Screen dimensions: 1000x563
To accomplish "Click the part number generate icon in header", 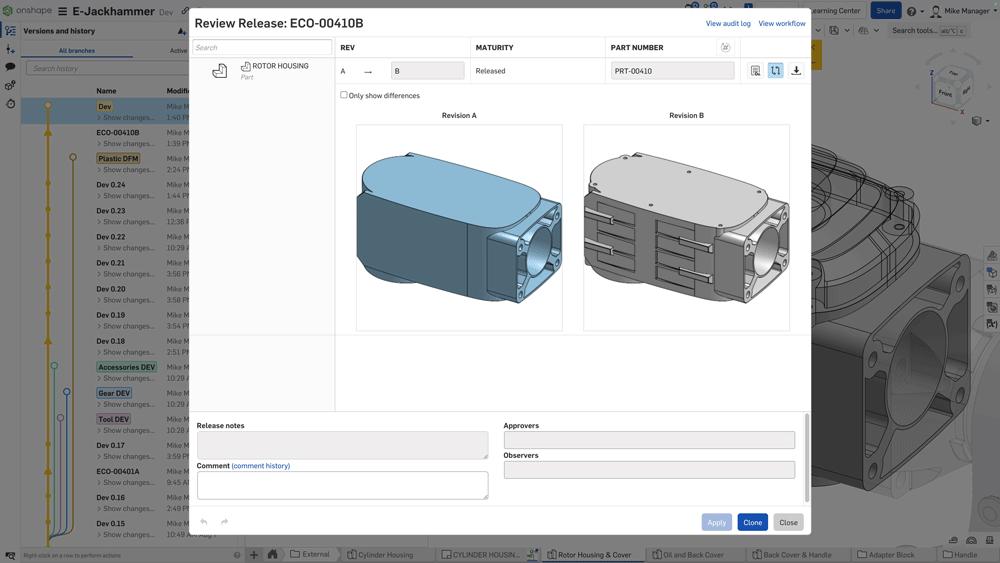I will coord(725,47).
